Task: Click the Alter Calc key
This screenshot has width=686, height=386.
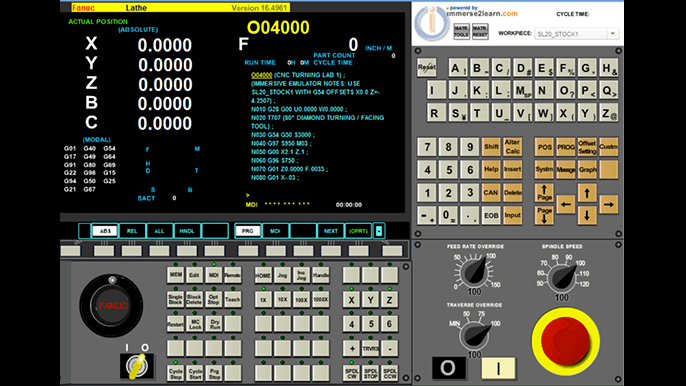Action: point(512,147)
